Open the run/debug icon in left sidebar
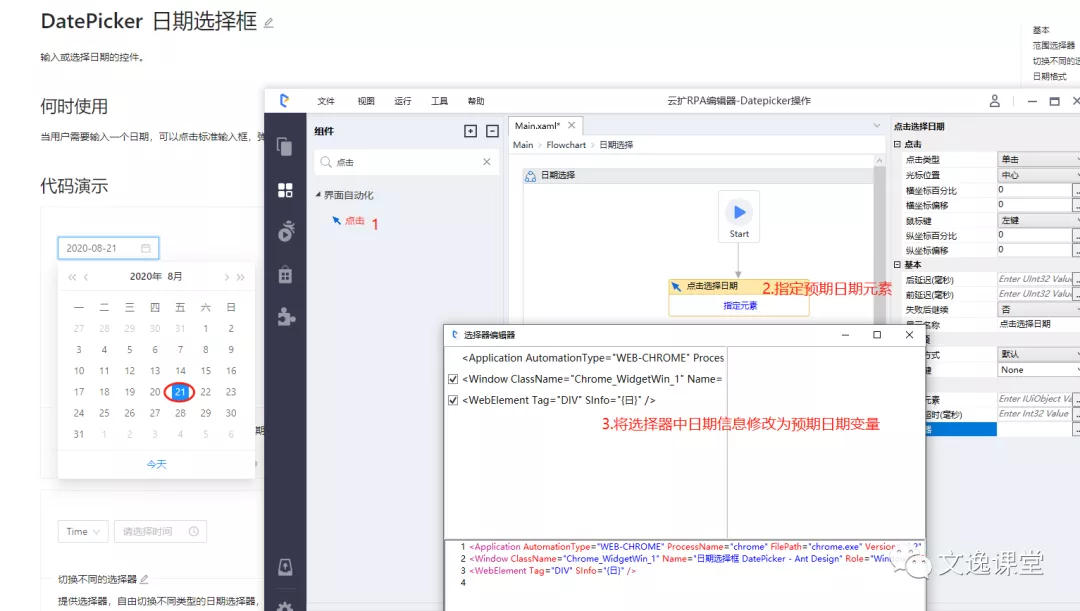 285,232
